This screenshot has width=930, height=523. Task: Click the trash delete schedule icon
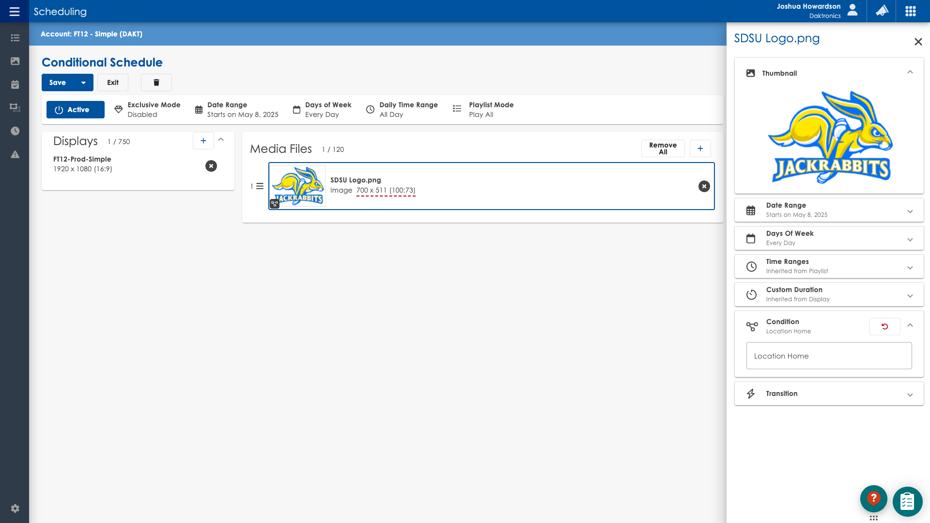[x=156, y=83]
